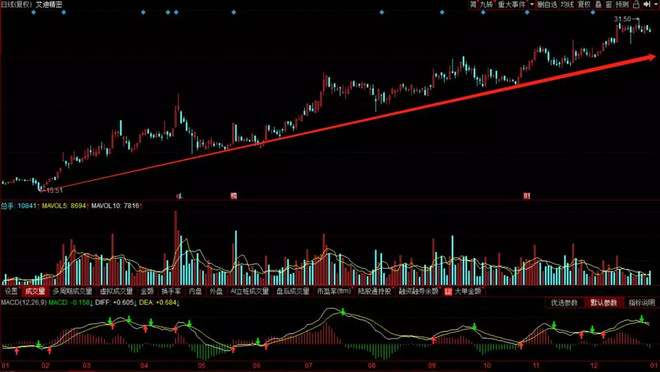Image resolution: width=660 pixels, height=372 pixels.
Task: Select the 陆股通持股 tab
Action: coord(375,291)
